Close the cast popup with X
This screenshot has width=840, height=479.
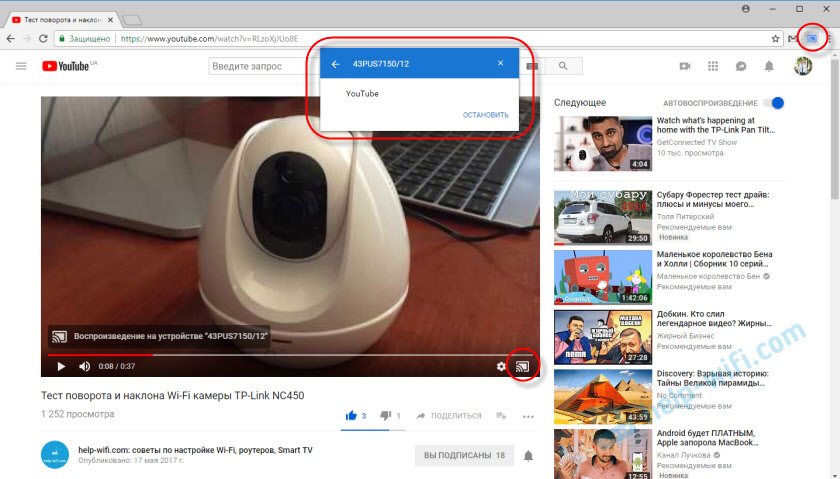(500, 63)
